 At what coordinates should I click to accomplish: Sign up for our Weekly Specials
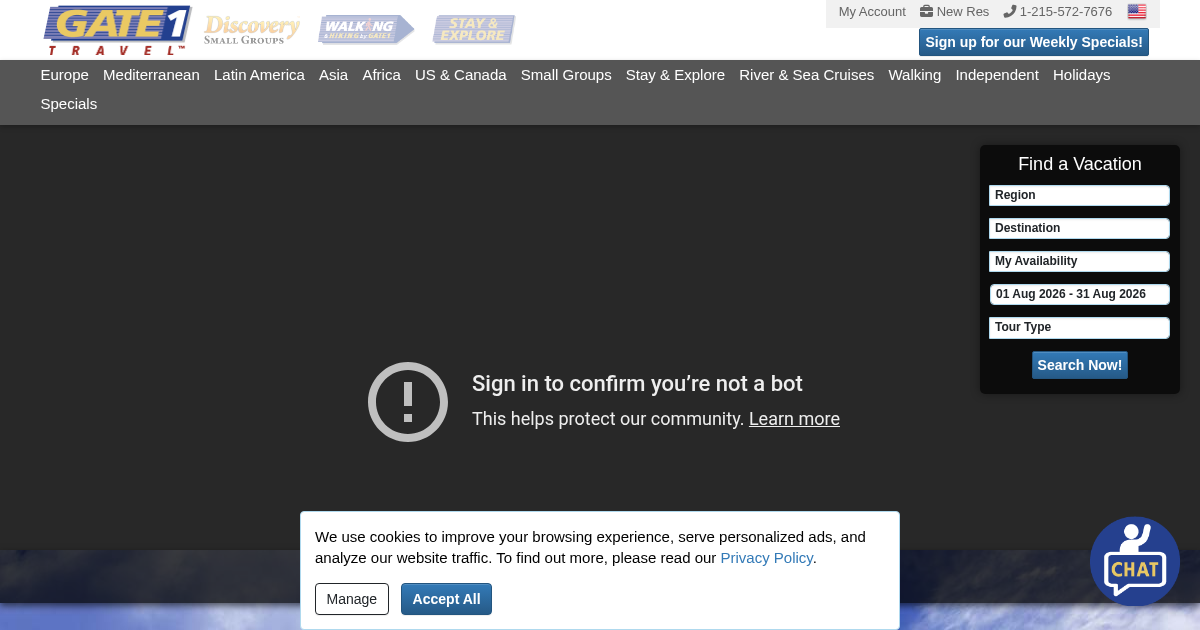(1034, 42)
